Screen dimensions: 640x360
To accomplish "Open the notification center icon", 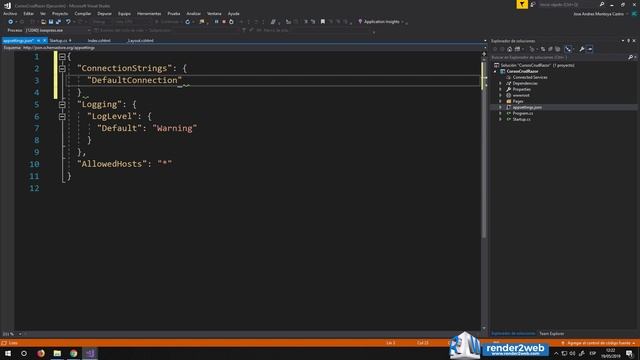I will pyautogui.click(x=630, y=353).
